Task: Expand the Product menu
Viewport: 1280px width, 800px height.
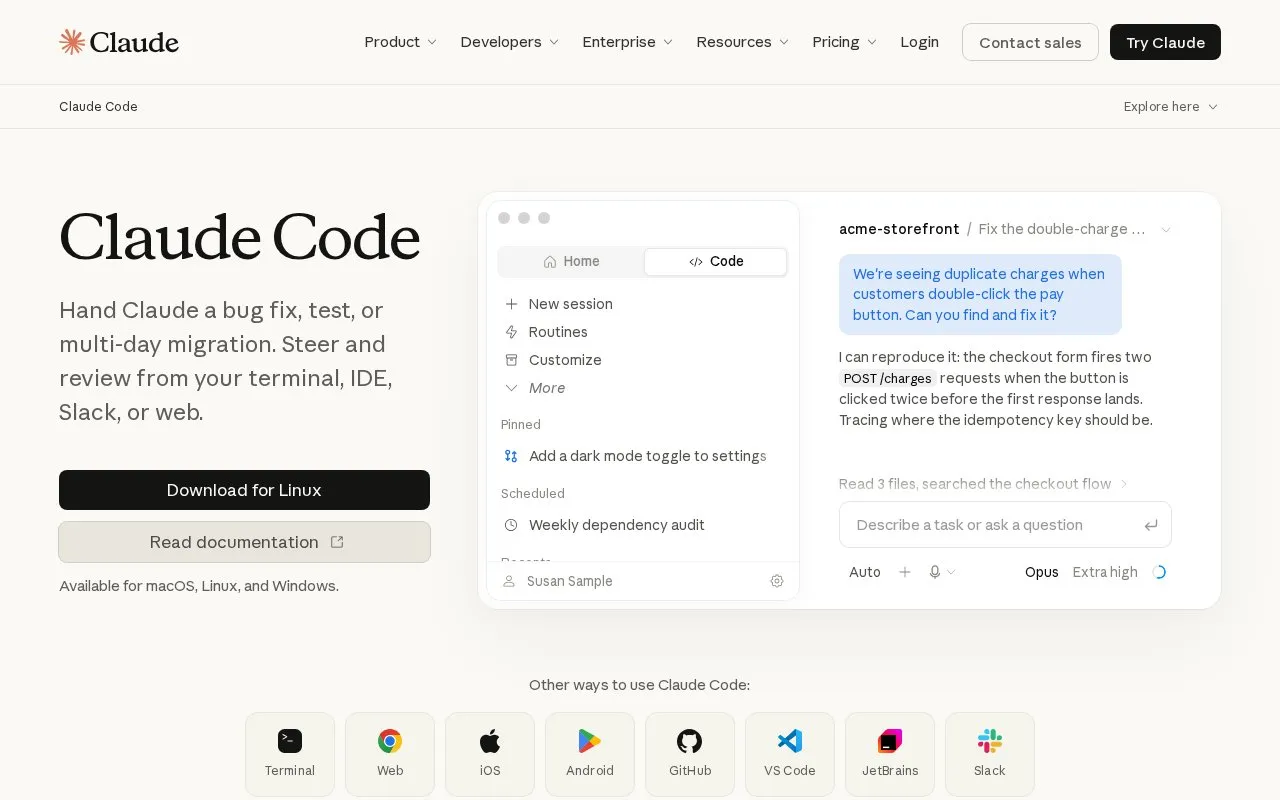Action: [401, 42]
